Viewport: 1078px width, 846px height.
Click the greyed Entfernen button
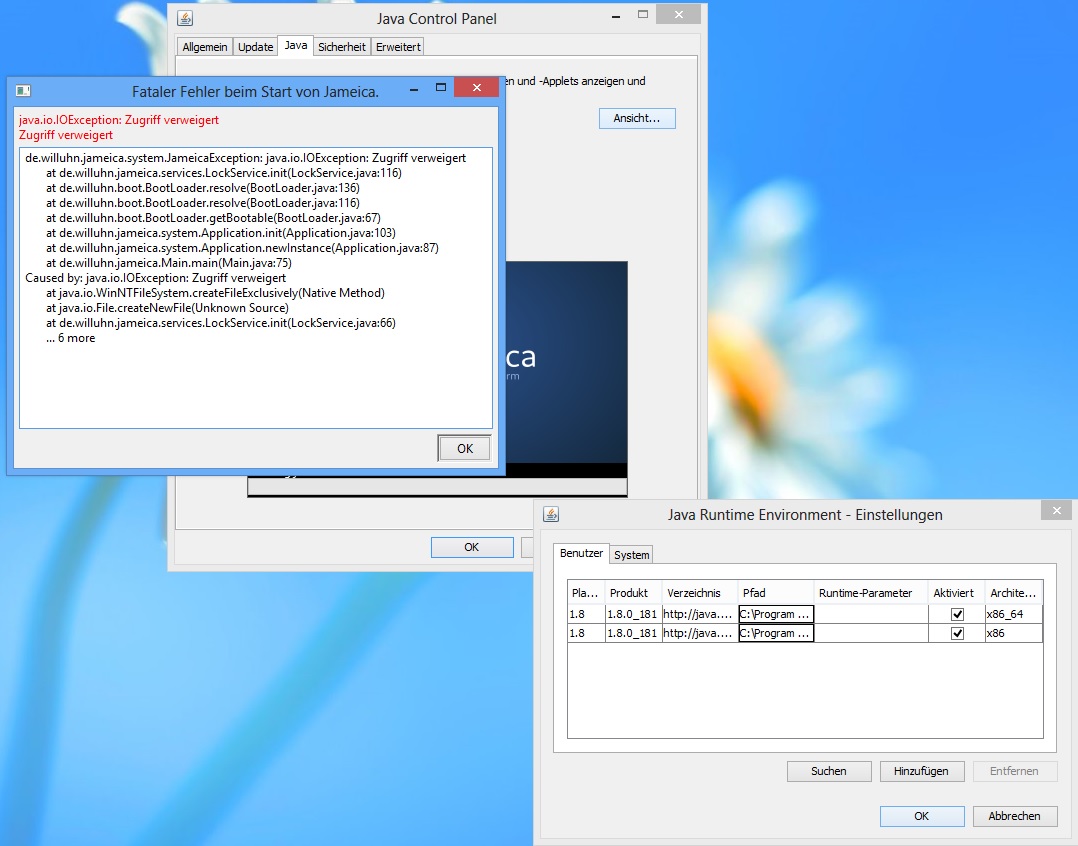(1014, 771)
